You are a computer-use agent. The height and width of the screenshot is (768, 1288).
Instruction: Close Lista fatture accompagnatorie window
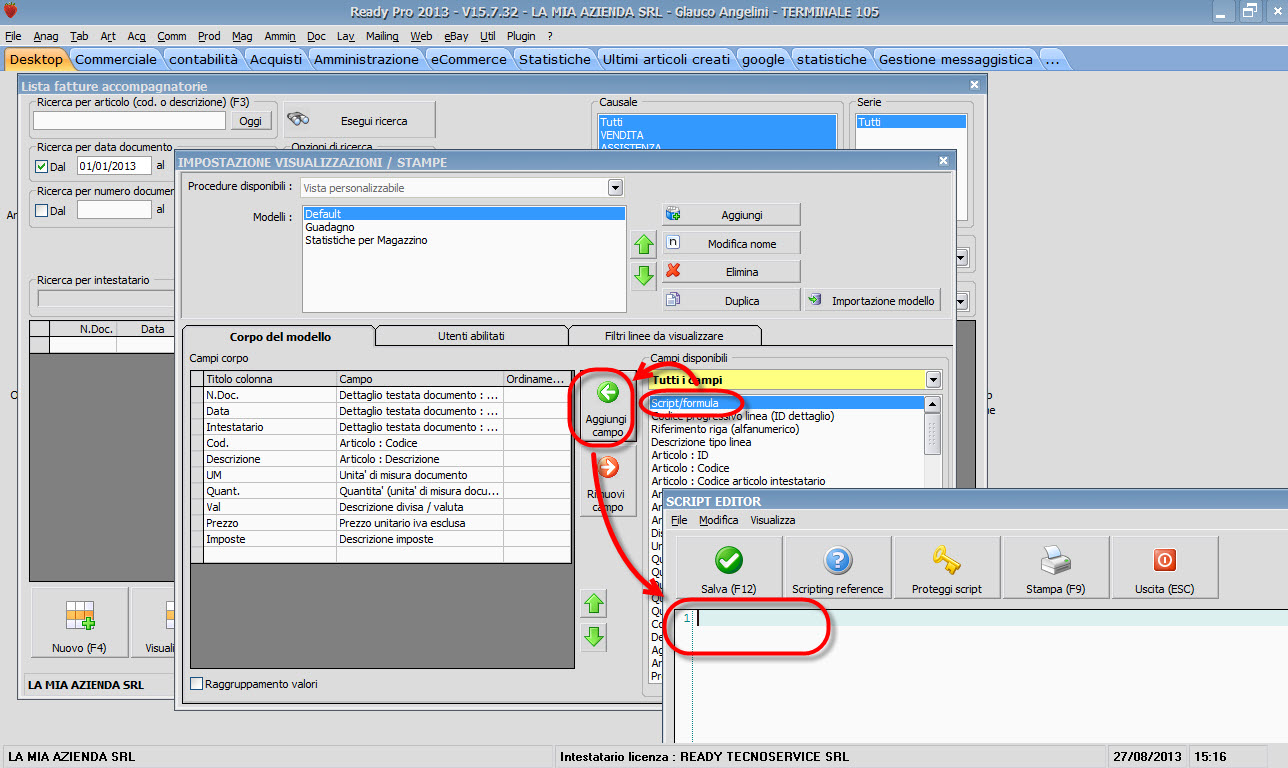point(974,86)
